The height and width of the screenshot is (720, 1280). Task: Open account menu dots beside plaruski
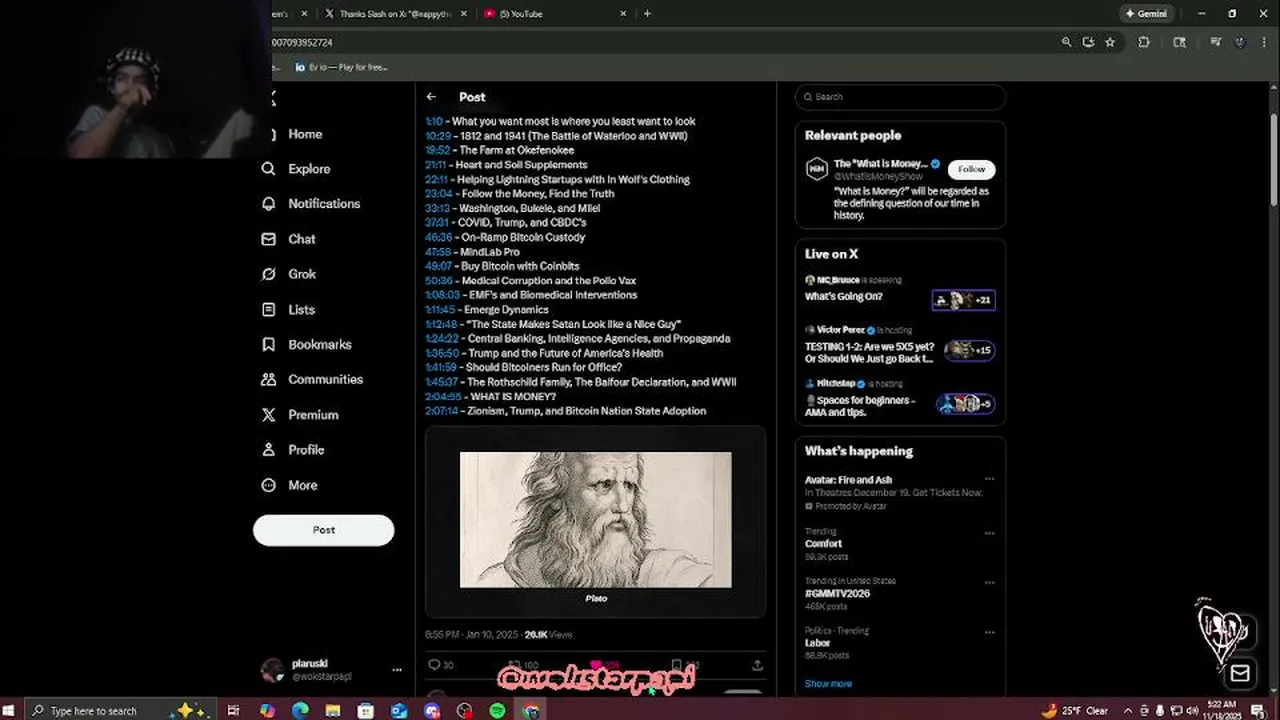point(397,670)
